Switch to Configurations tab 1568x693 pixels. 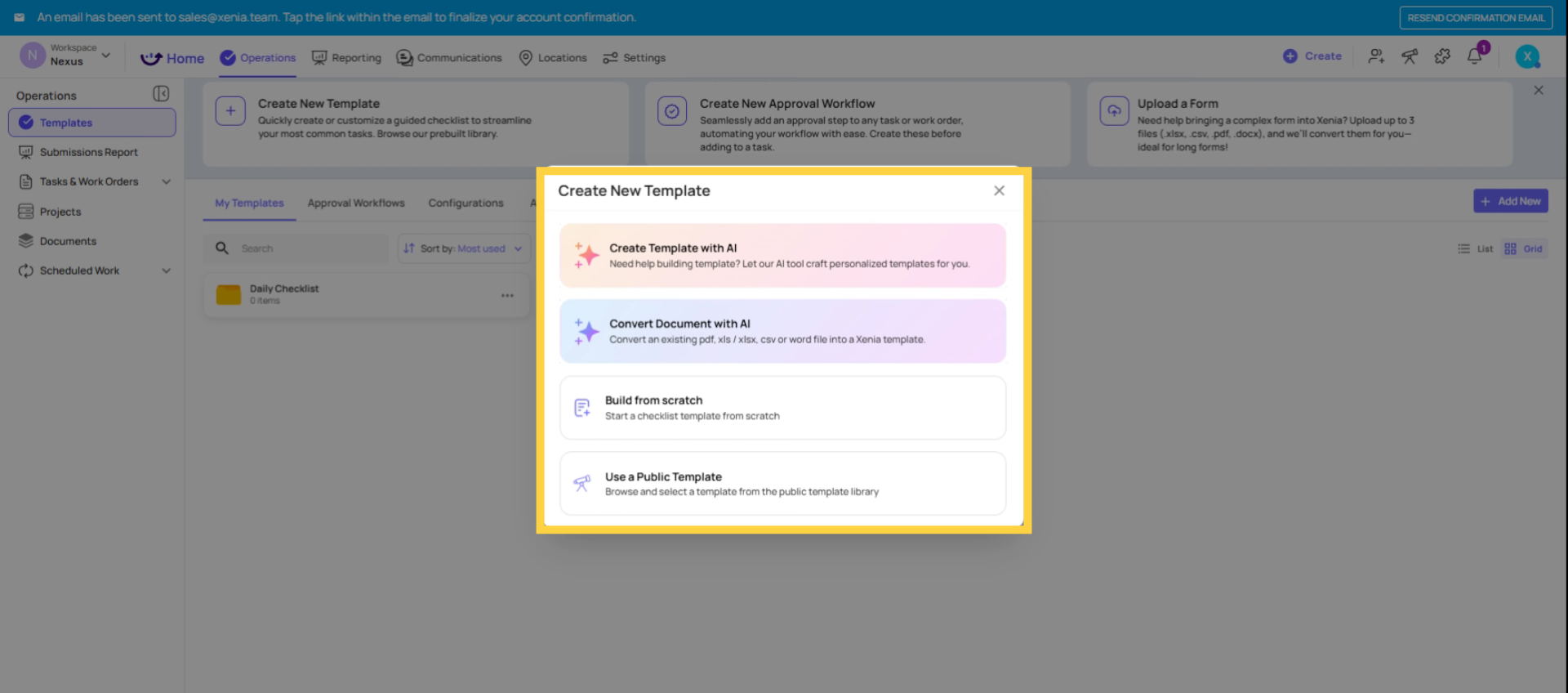pos(465,203)
